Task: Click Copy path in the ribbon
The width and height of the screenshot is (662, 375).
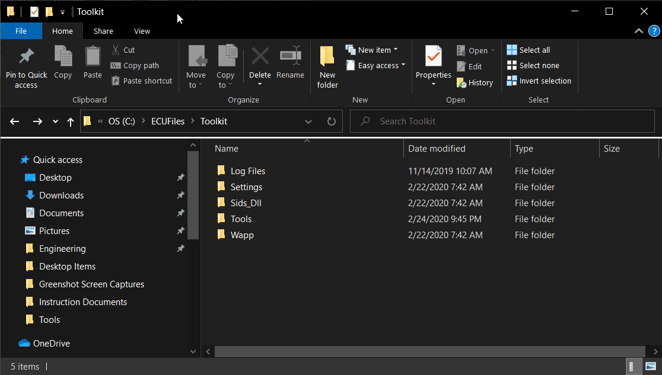Action: [x=135, y=65]
